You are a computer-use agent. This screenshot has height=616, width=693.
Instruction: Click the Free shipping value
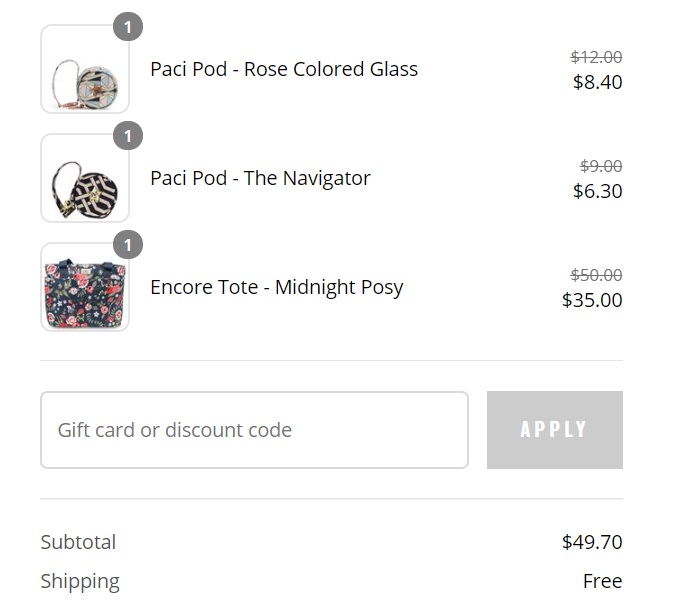click(602, 581)
